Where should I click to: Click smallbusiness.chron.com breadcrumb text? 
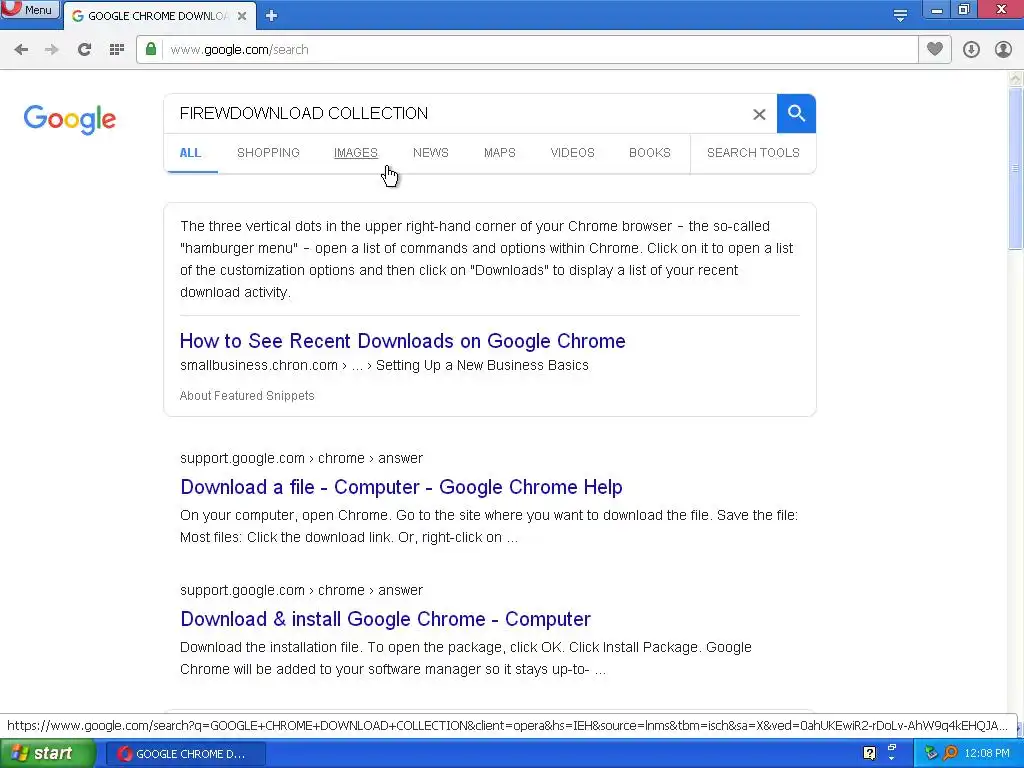point(259,365)
